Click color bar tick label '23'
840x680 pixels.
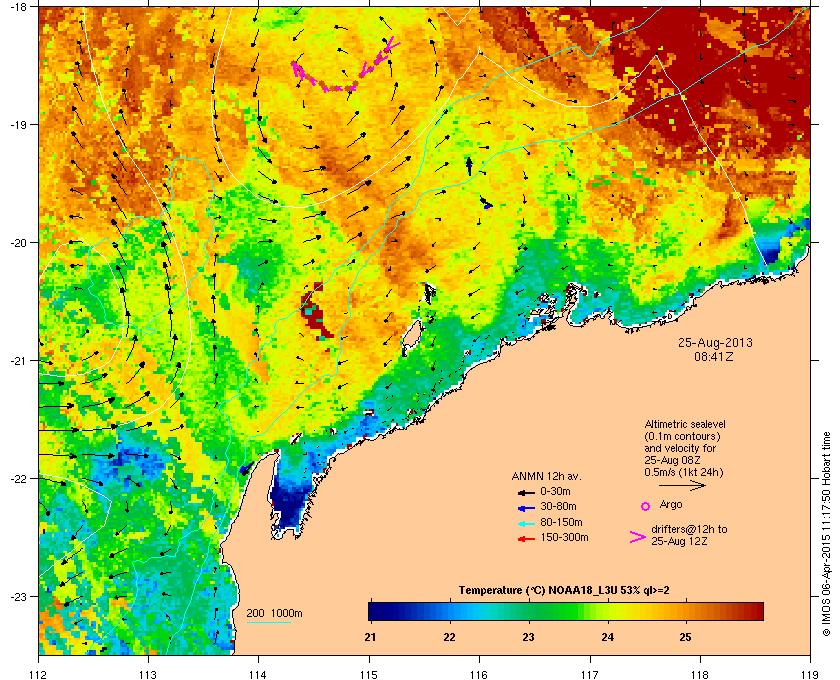click(x=528, y=638)
